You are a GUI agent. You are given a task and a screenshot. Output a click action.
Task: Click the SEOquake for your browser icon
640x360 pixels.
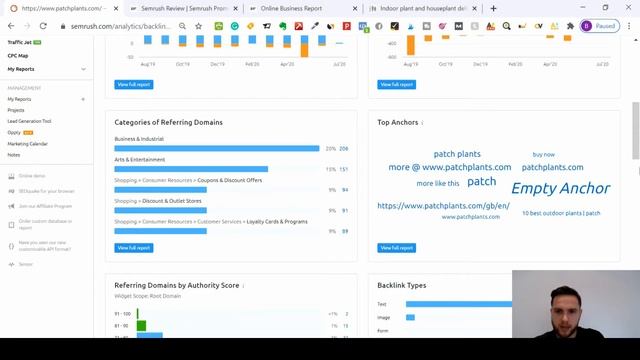coord(11,191)
